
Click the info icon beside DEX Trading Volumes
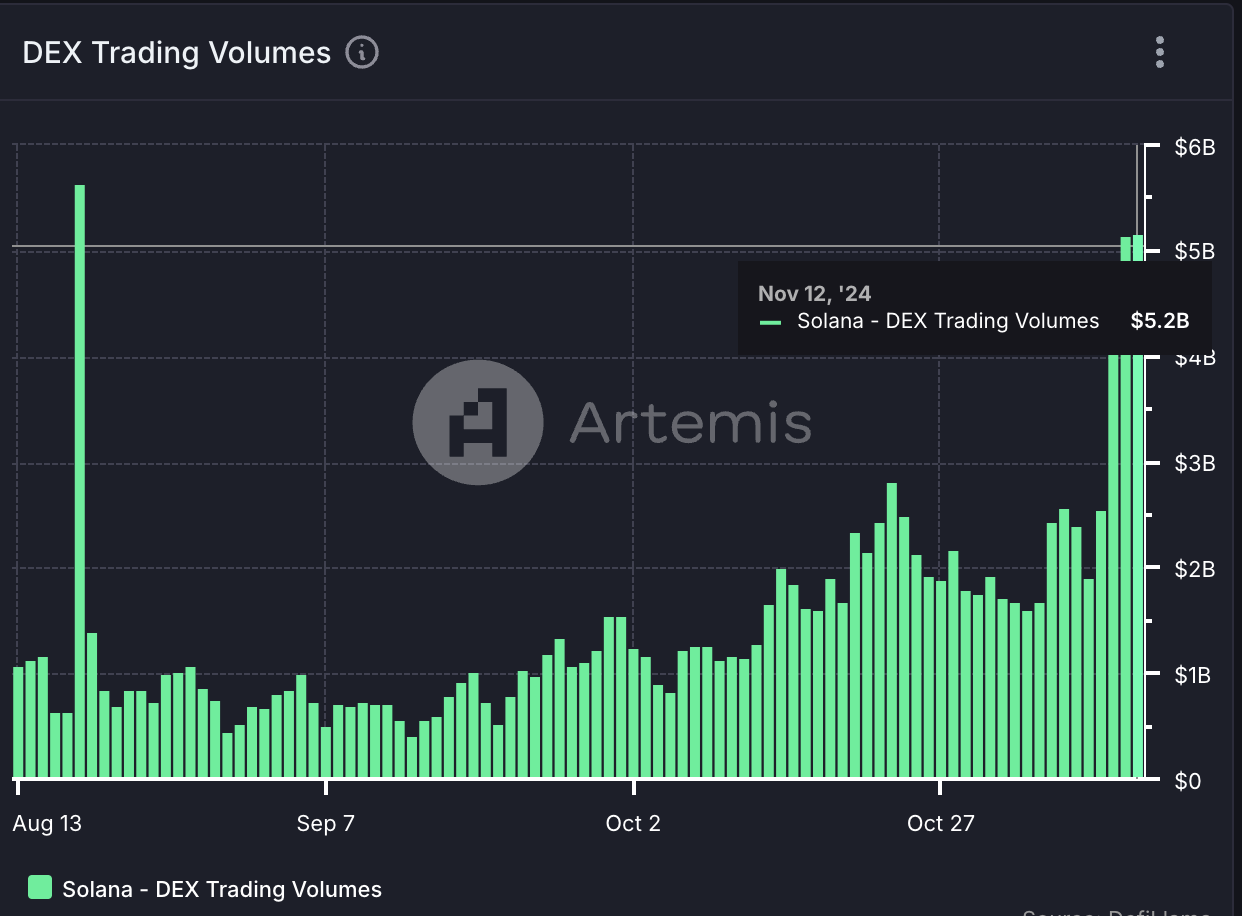click(x=361, y=52)
